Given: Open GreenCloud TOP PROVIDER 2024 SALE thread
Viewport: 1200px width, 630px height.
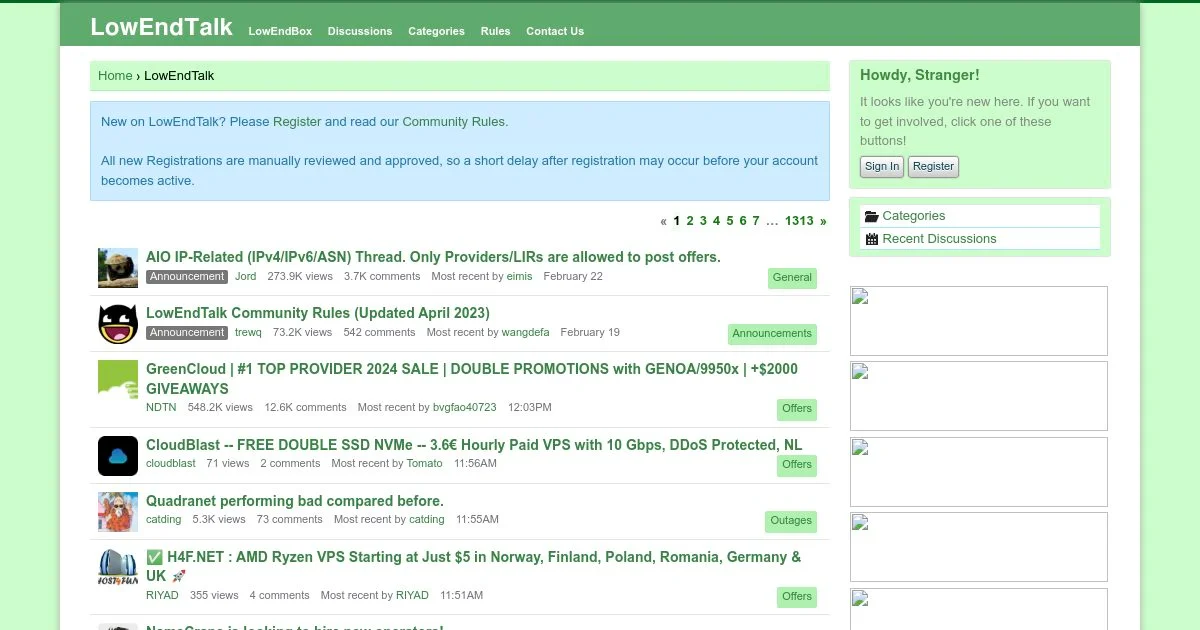Looking at the screenshot, I should pyautogui.click(x=472, y=379).
